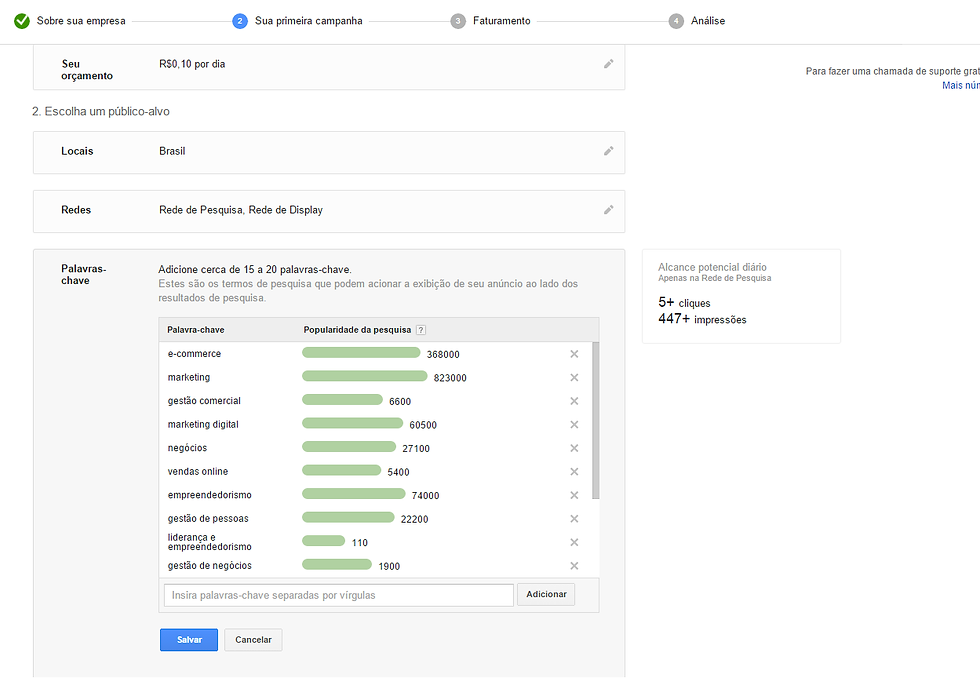Open the Popularidade da pesquisa help icon

coord(421,330)
